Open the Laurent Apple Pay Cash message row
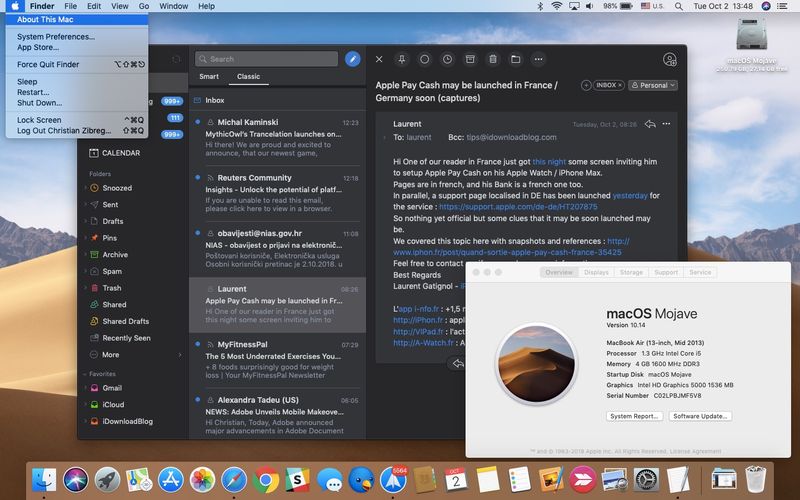The image size is (800, 500). (278, 305)
